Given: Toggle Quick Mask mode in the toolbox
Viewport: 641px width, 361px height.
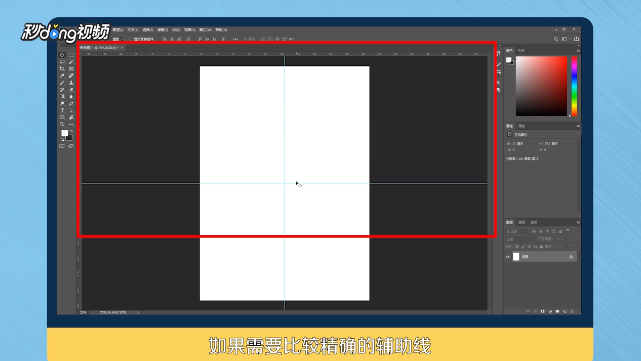Looking at the screenshot, I should [62, 146].
